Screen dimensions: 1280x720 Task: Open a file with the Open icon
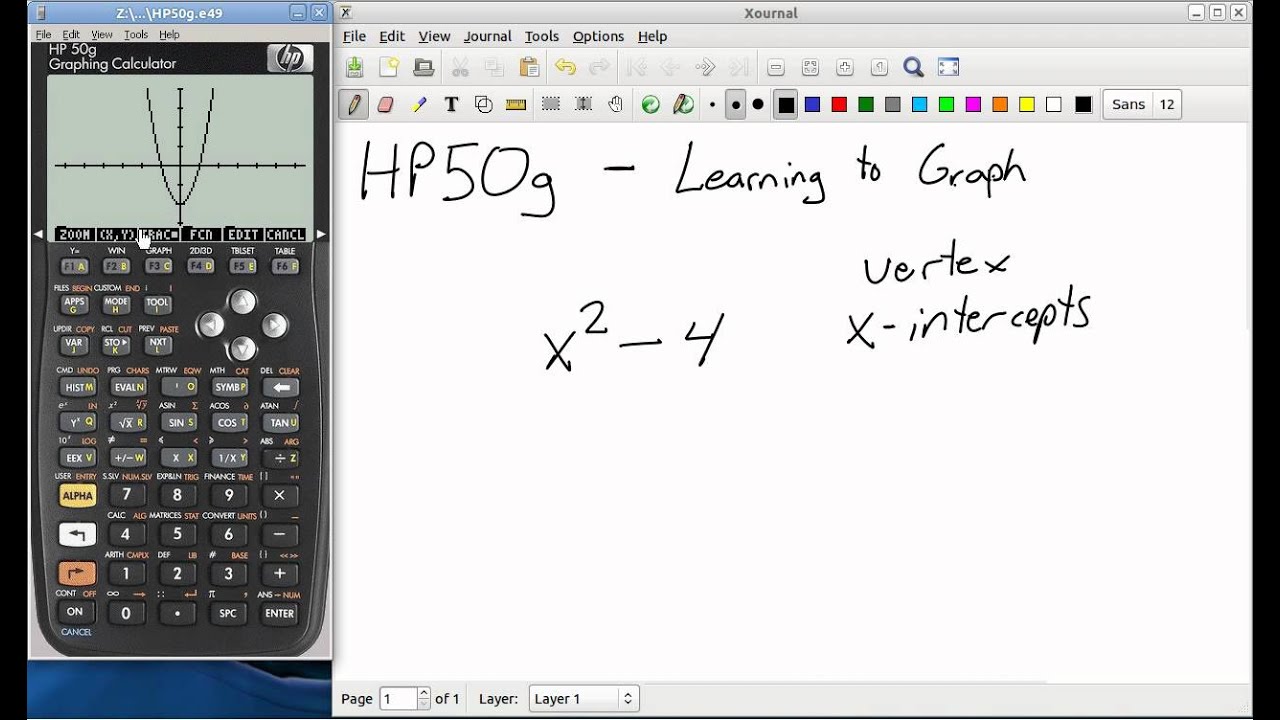coord(423,67)
